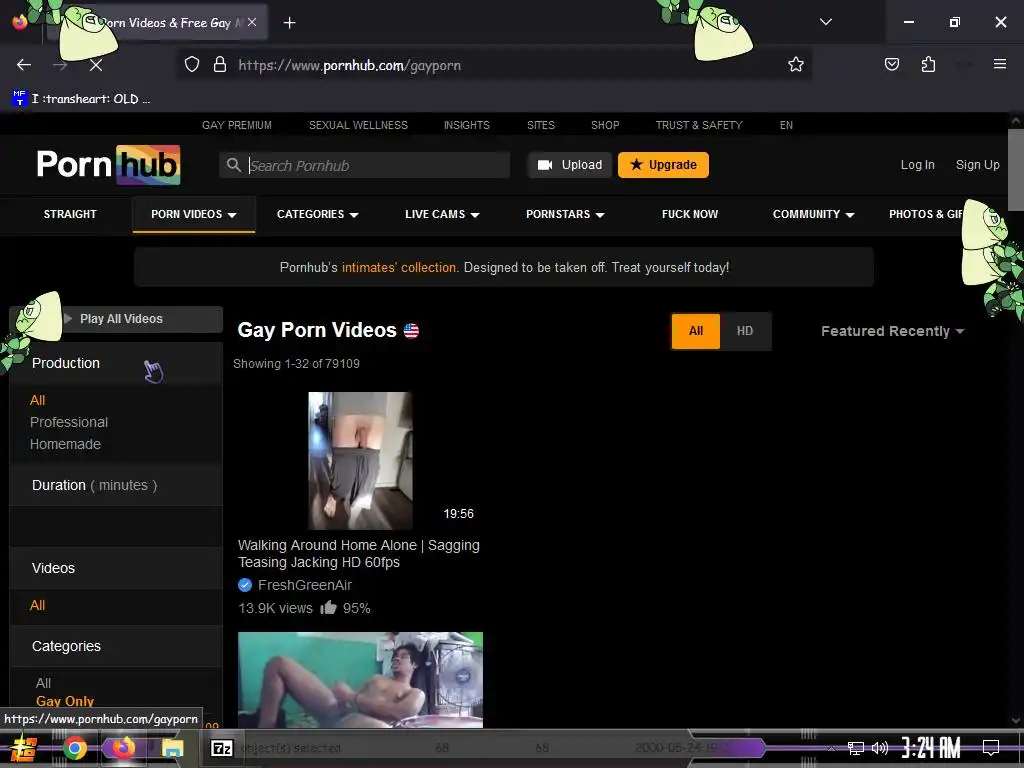Screen dimensions: 1024x768
Task: Open the notification center icon
Action: pyautogui.click(x=991, y=748)
